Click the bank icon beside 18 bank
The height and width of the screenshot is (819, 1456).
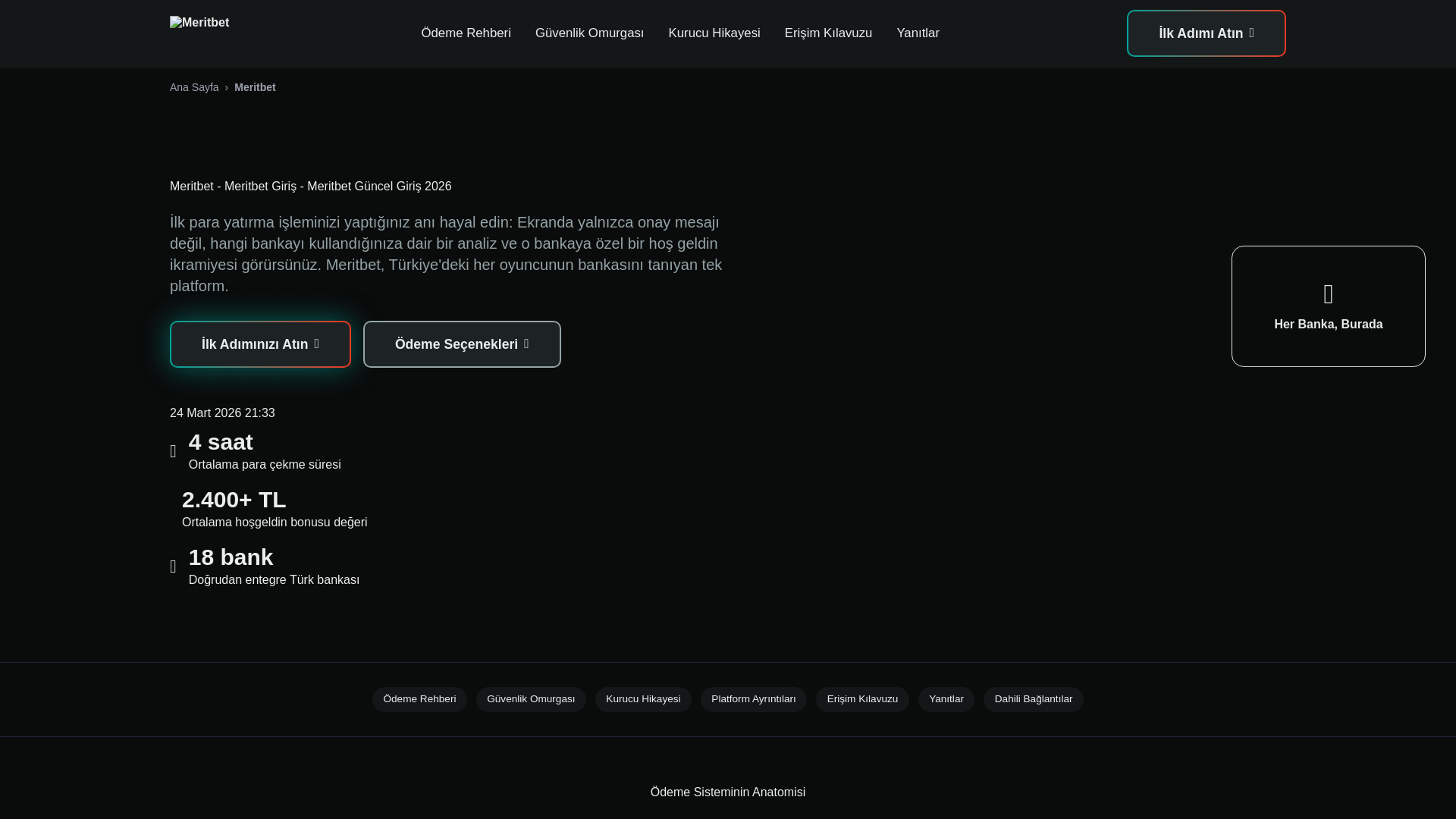tap(173, 566)
